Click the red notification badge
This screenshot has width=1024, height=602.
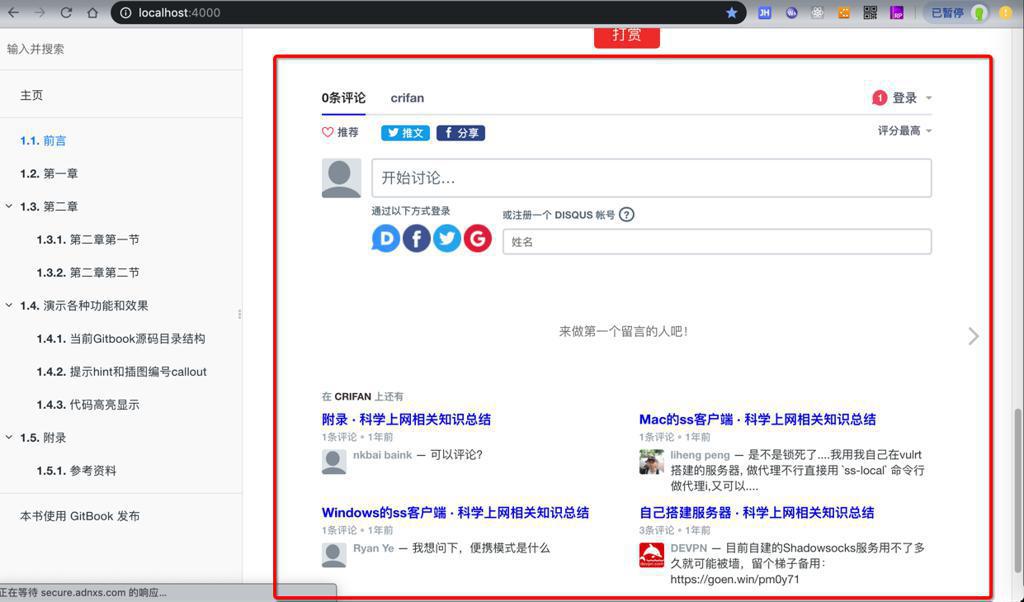879,98
